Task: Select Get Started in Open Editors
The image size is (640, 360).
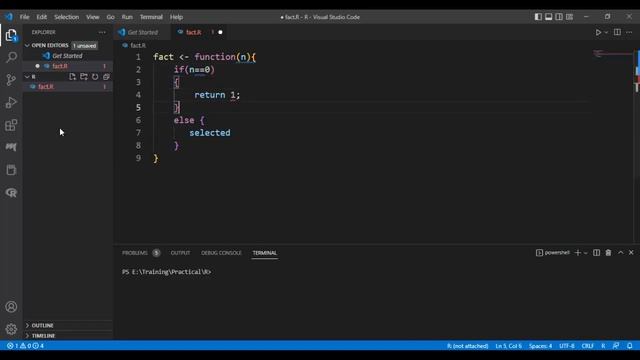Action: coord(68,56)
